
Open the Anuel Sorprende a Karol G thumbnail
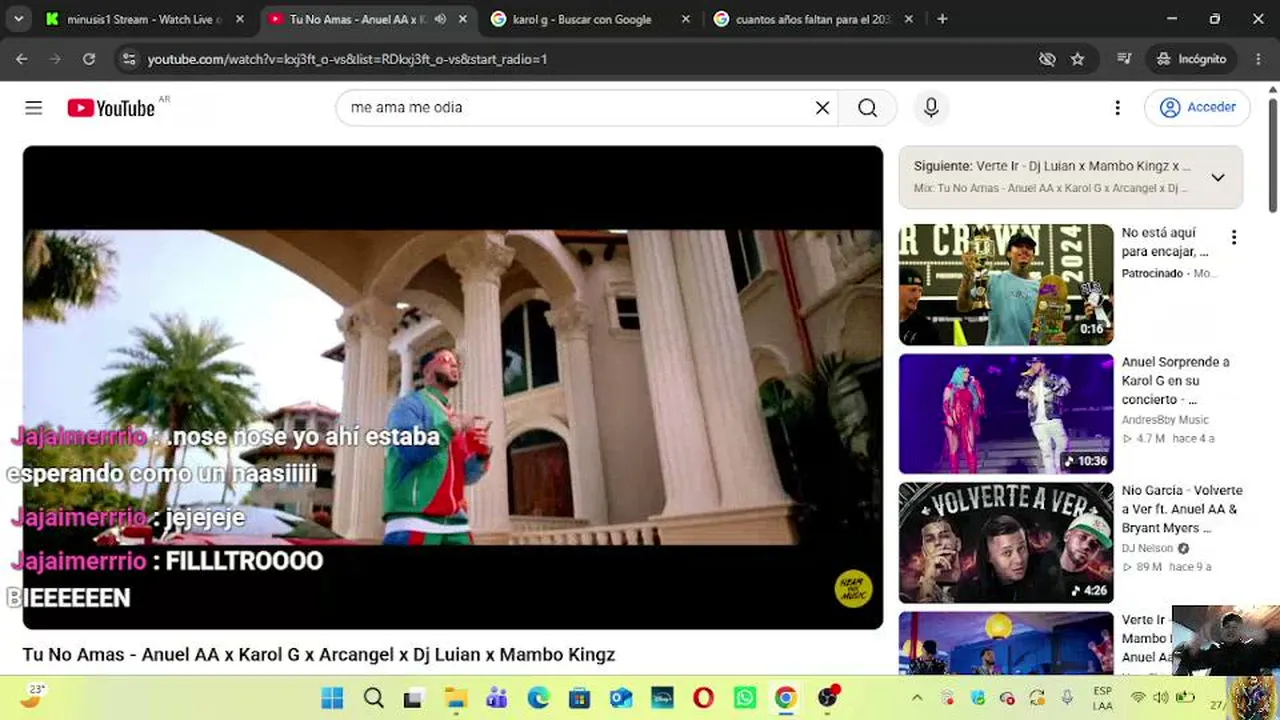click(1006, 413)
